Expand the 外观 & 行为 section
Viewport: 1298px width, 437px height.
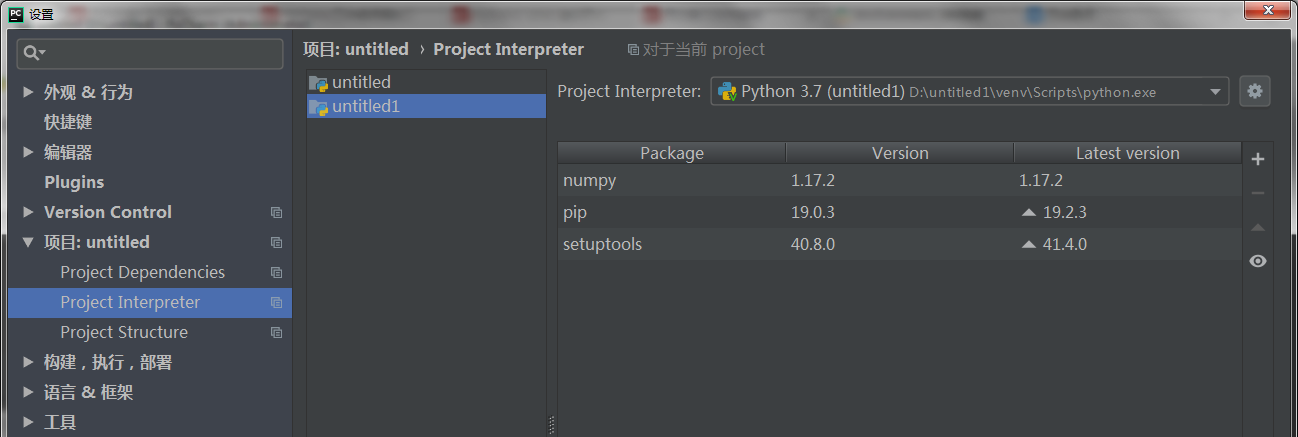click(x=27, y=92)
